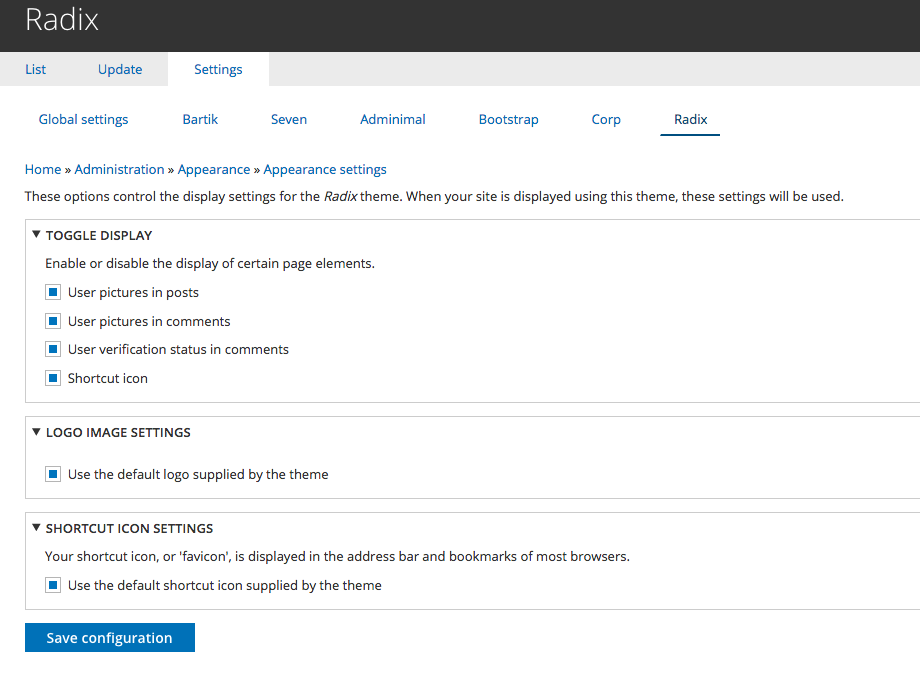Select the Bartik theme tab

pyautogui.click(x=200, y=119)
